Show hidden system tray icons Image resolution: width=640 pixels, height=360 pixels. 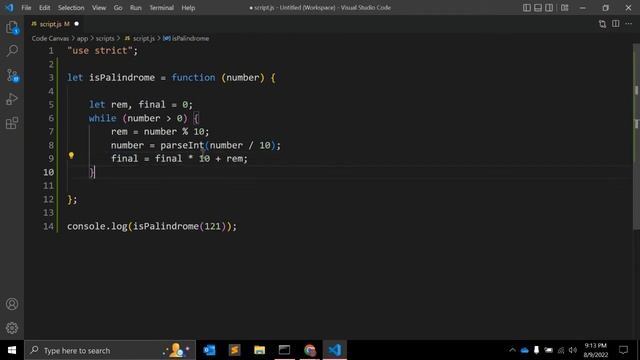[512, 350]
